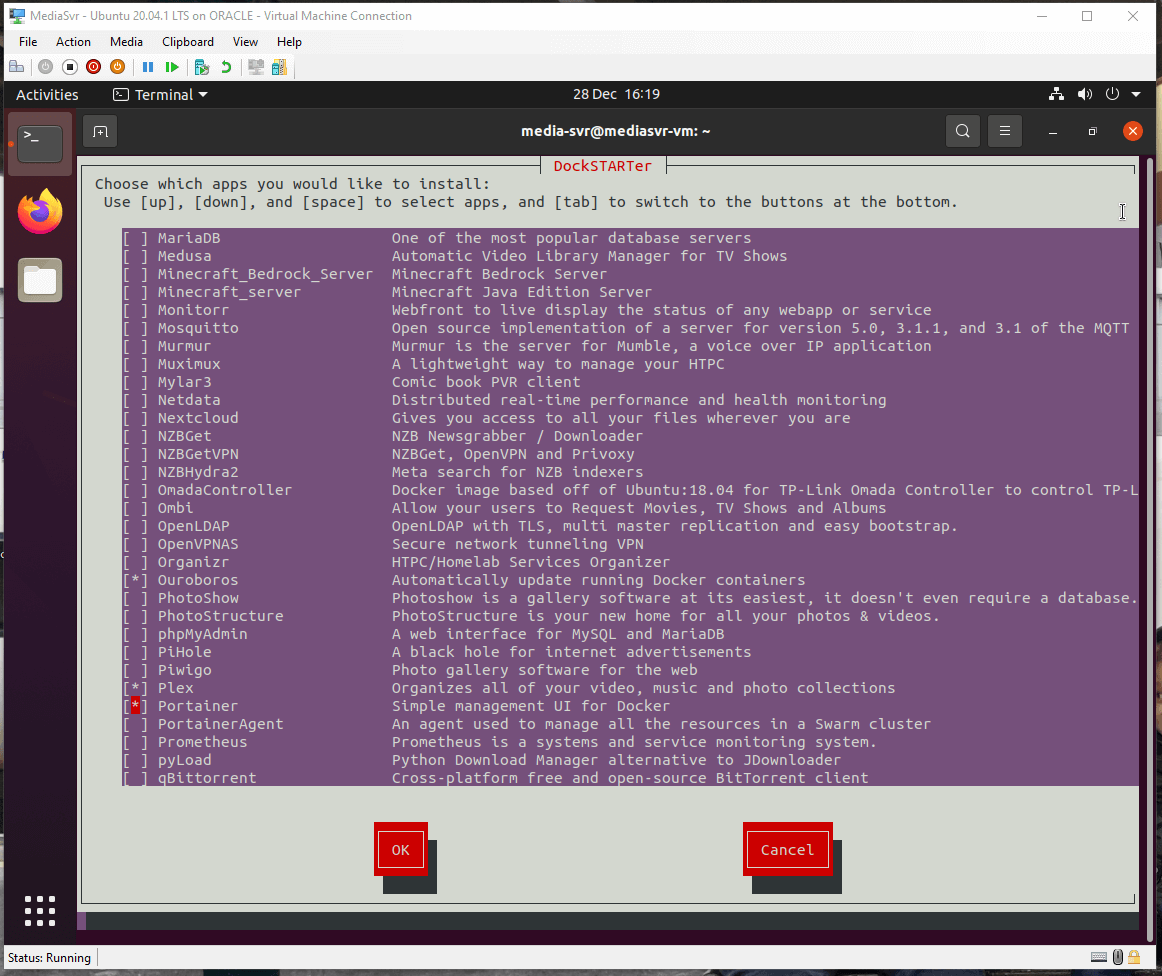Open the Help menu

pyautogui.click(x=289, y=42)
